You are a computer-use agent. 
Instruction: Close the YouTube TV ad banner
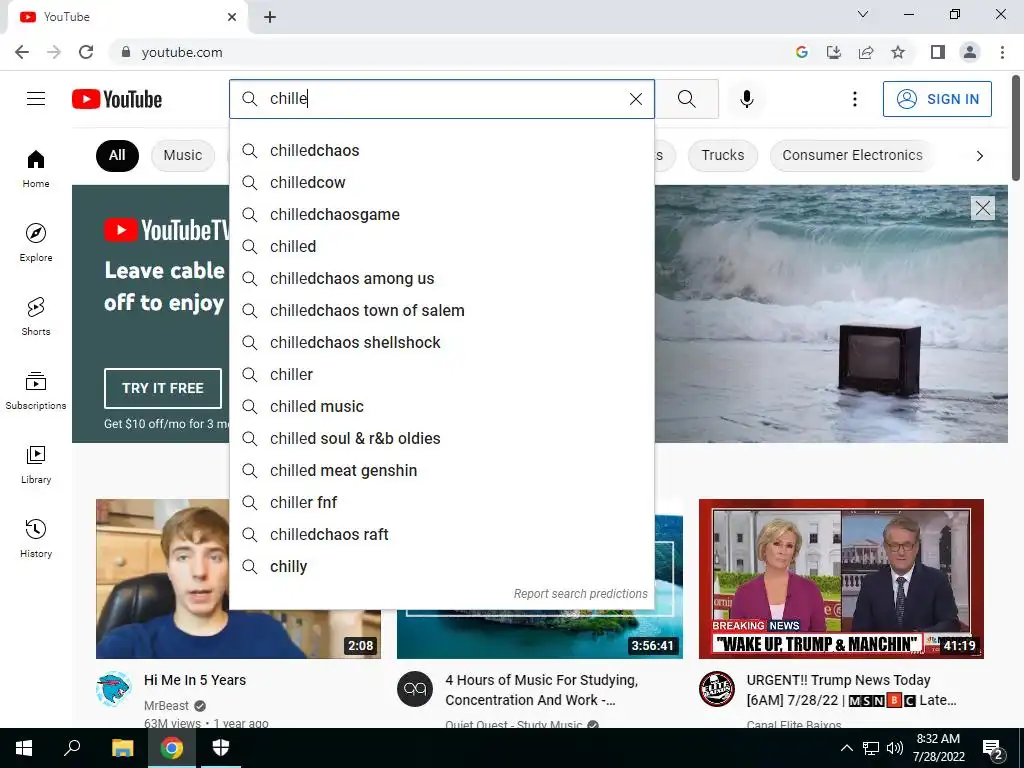click(982, 208)
